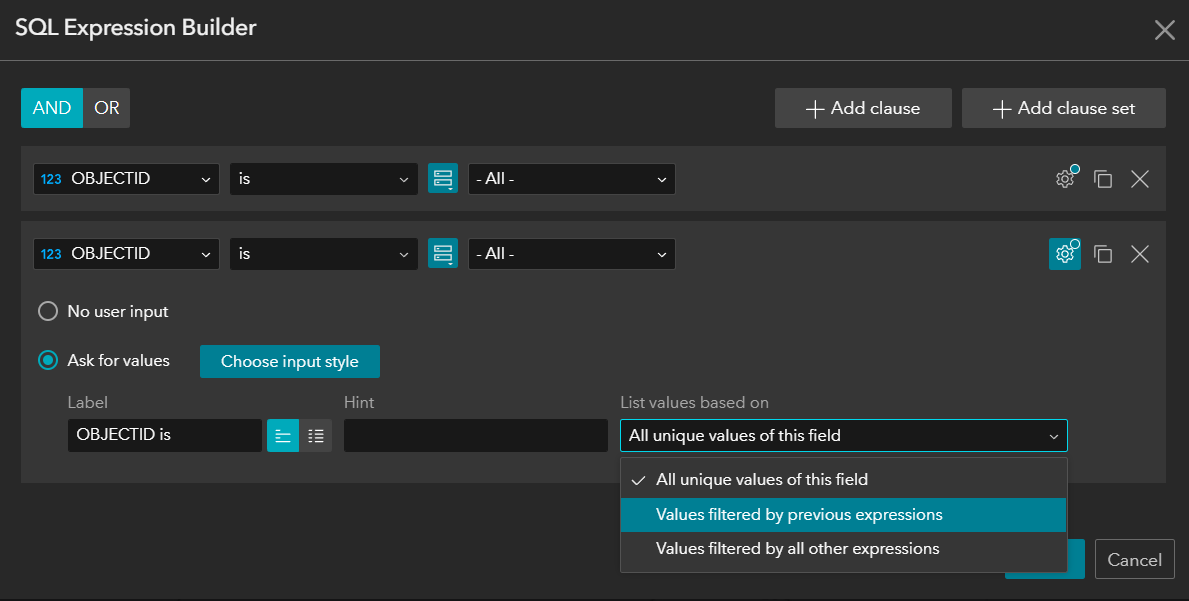Remove the second OBJECTID clause
This screenshot has width=1189, height=601.
(1140, 253)
